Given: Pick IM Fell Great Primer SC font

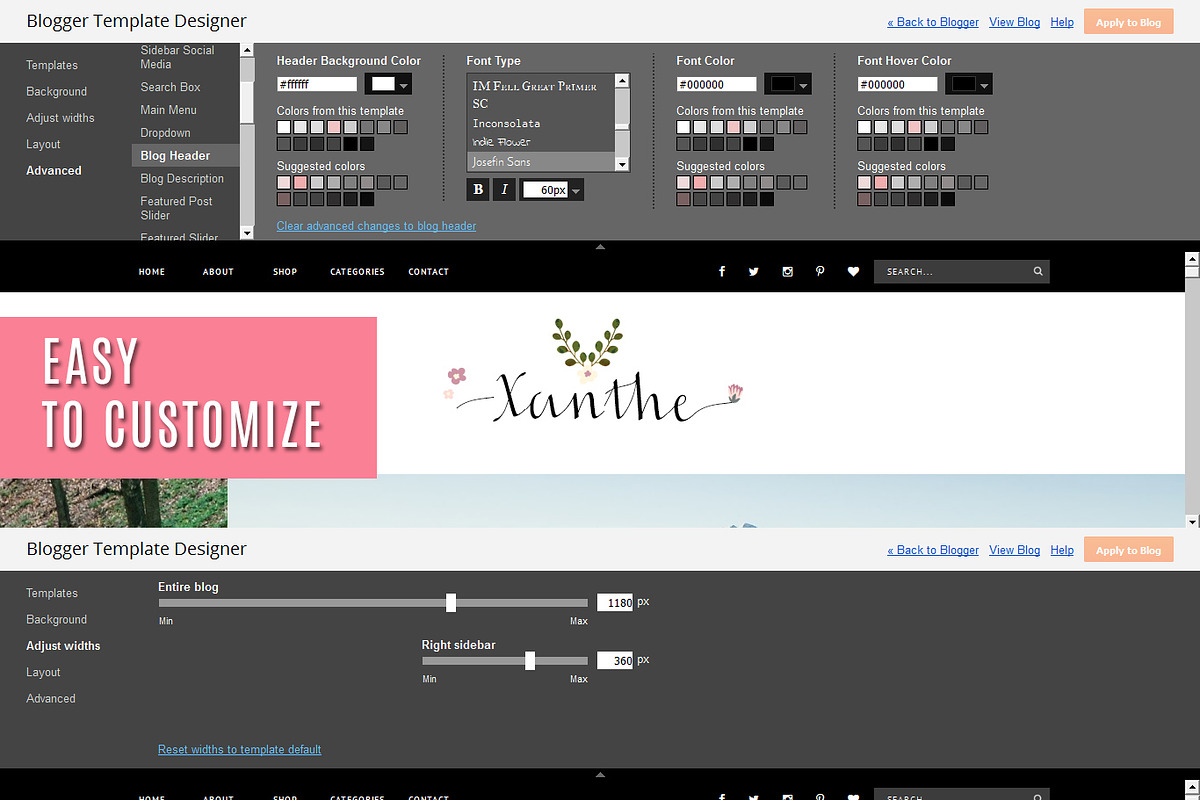Looking at the screenshot, I should 541,94.
